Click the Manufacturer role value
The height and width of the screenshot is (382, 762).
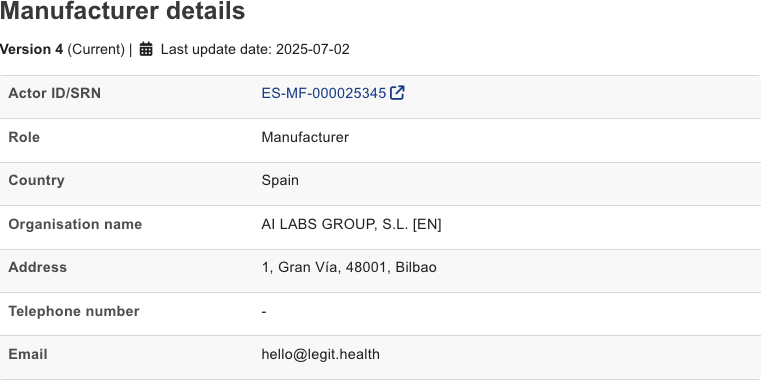tap(305, 137)
